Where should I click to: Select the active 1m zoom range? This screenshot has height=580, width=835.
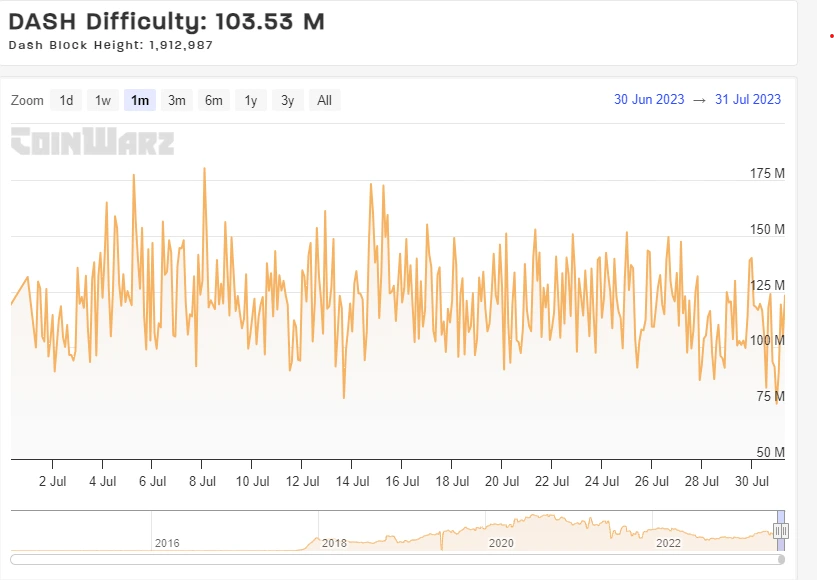tap(140, 100)
